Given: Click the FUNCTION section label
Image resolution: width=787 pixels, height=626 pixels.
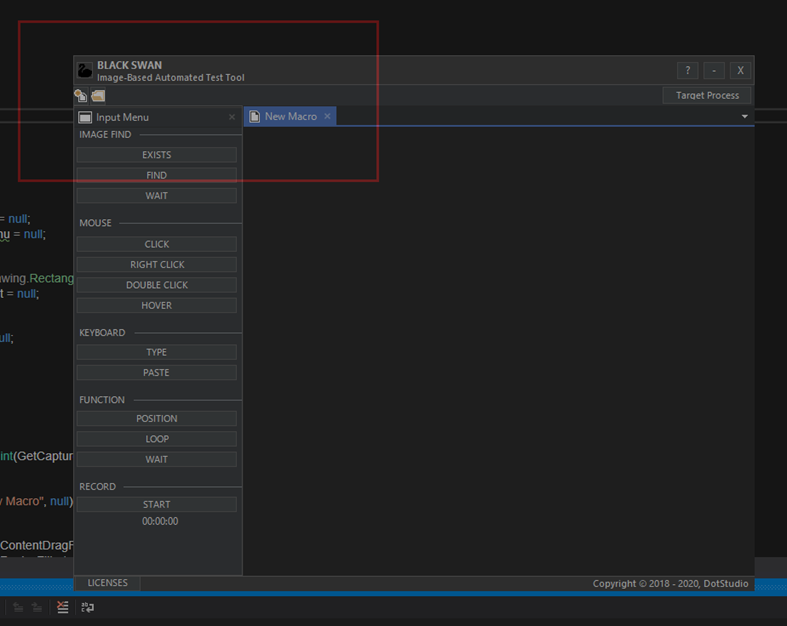Looking at the screenshot, I should click(x=102, y=400).
